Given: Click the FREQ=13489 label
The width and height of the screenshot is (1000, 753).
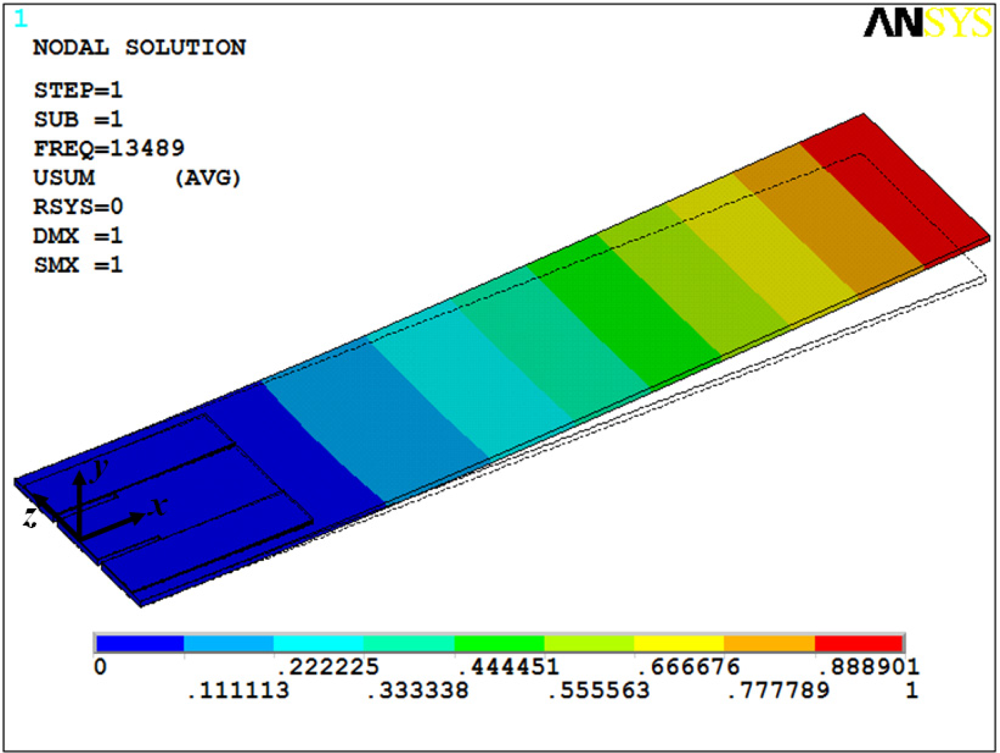Looking at the screenshot, I should click(x=109, y=148).
